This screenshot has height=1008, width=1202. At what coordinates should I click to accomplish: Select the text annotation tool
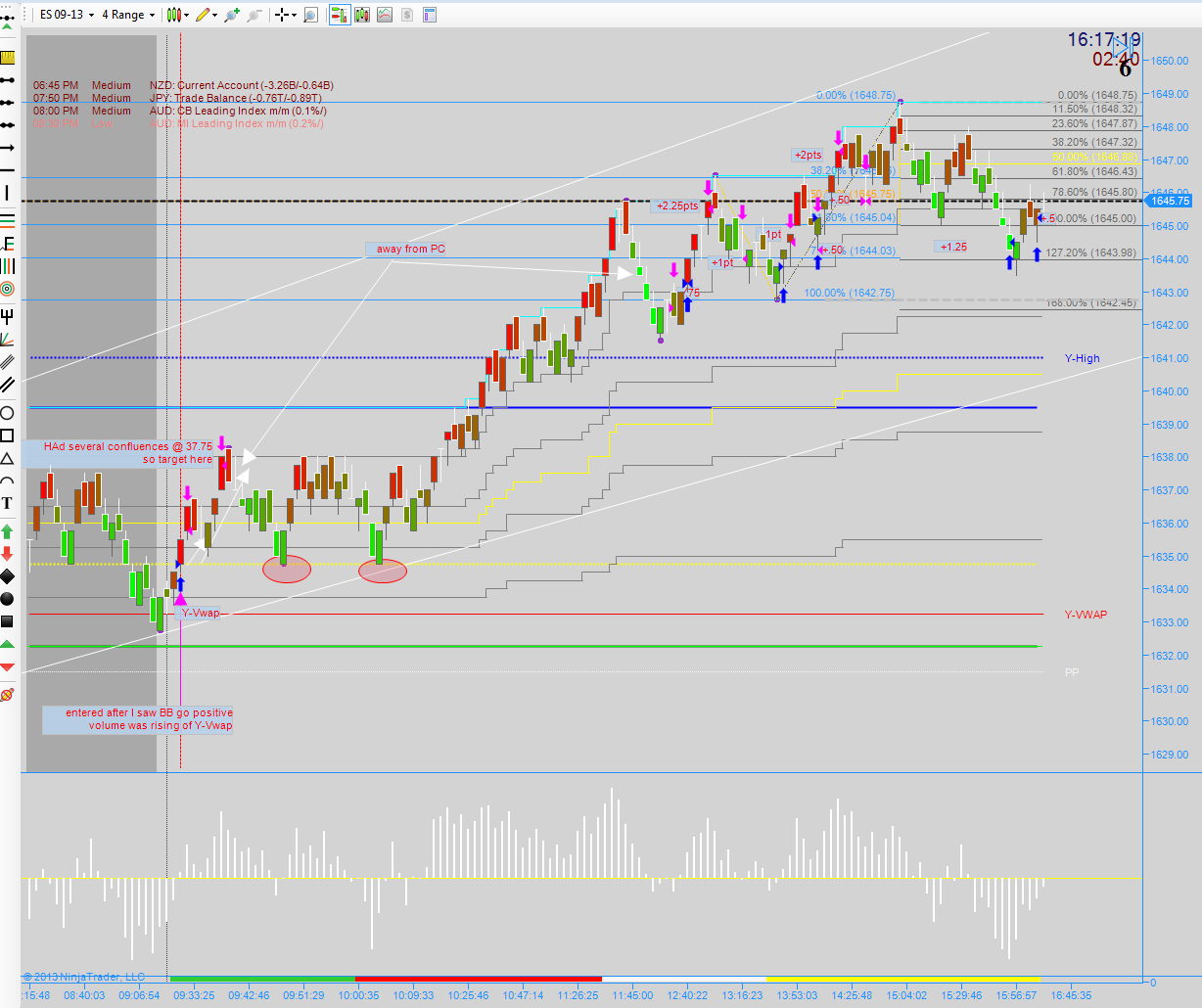click(x=9, y=505)
